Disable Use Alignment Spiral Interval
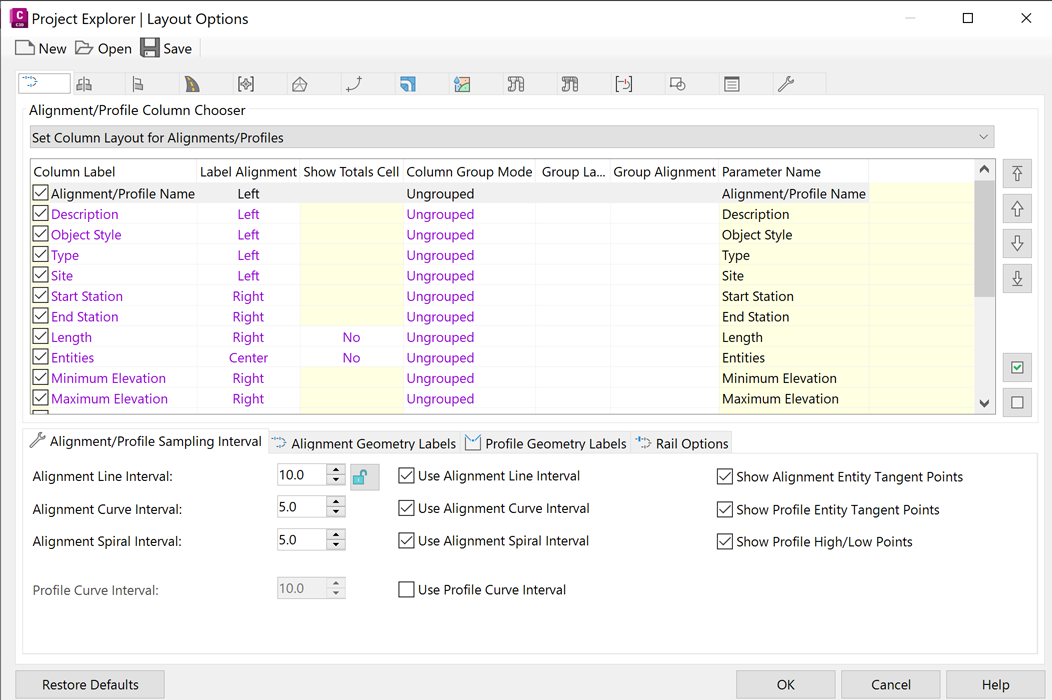The height and width of the screenshot is (700, 1052). (x=406, y=540)
